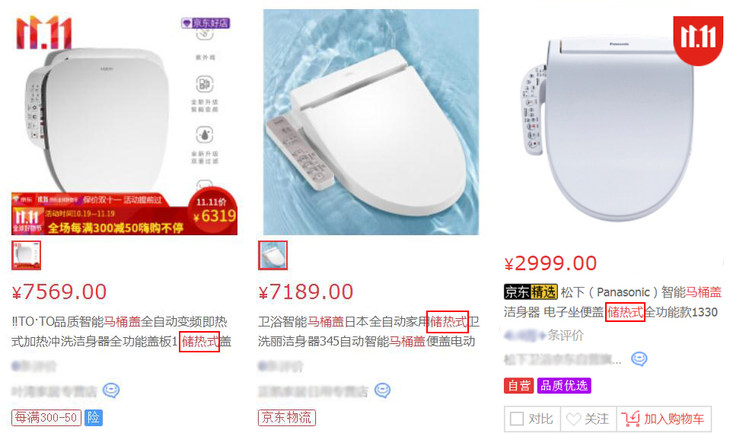730x446 pixels.
Task: Click the 京东好店 badge on first product
Action: point(205,23)
